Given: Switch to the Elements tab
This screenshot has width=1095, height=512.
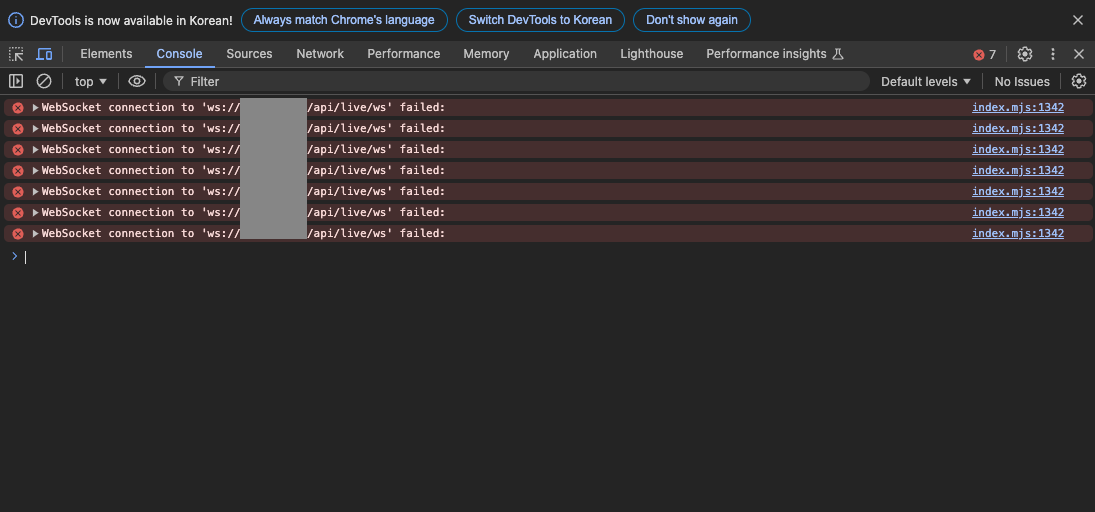Looking at the screenshot, I should click(x=106, y=54).
